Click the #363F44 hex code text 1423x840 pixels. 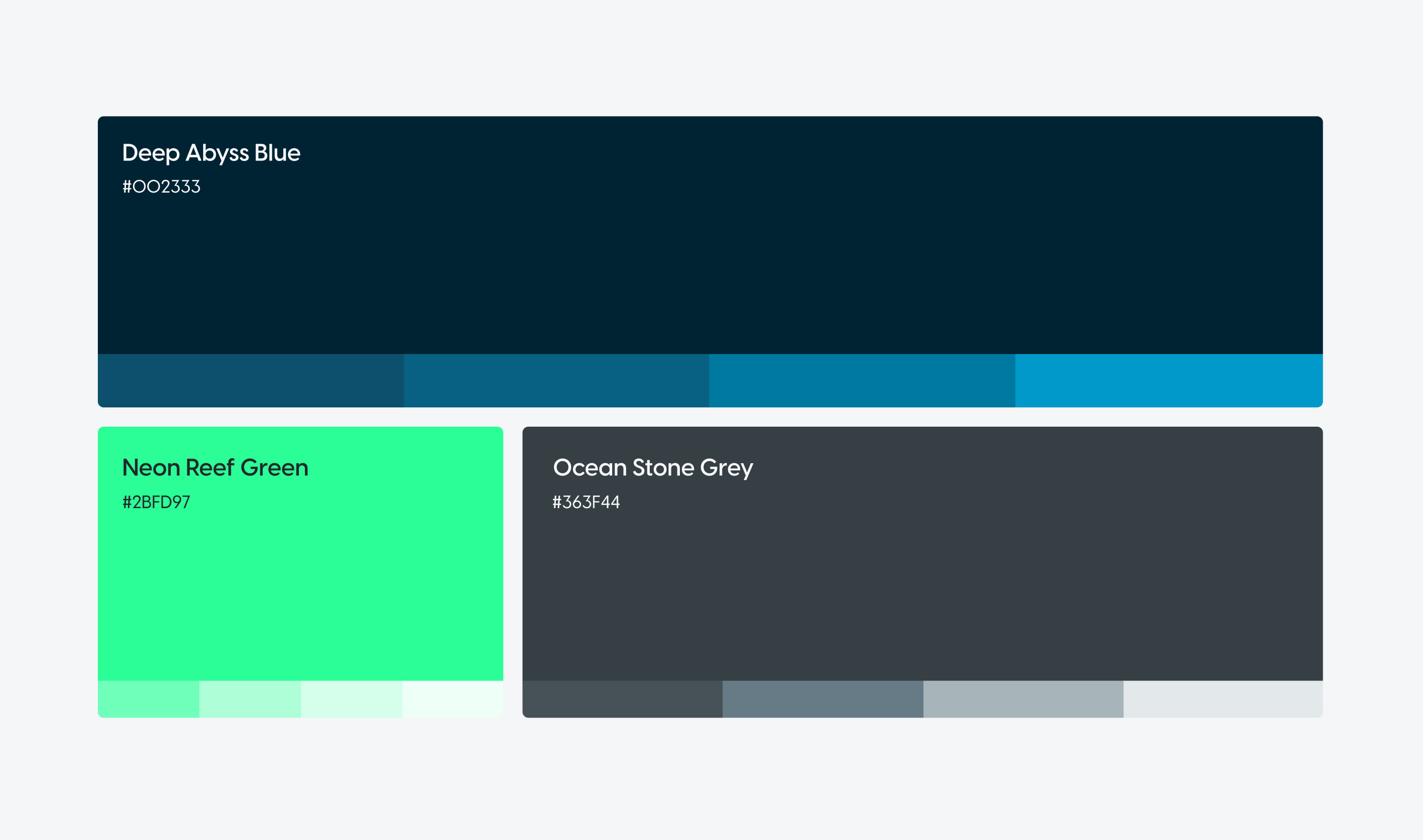pos(586,502)
